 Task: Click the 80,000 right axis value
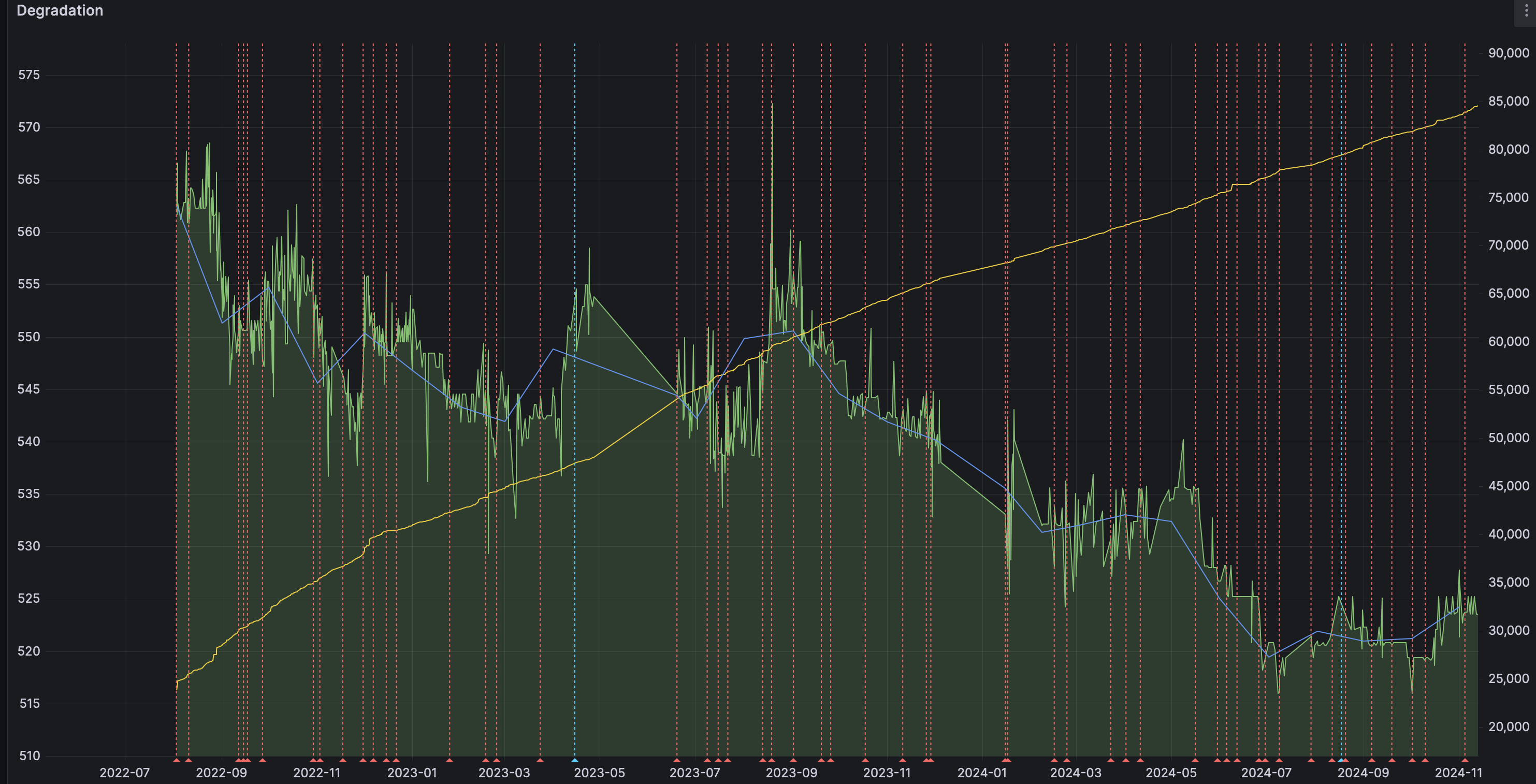[1509, 150]
